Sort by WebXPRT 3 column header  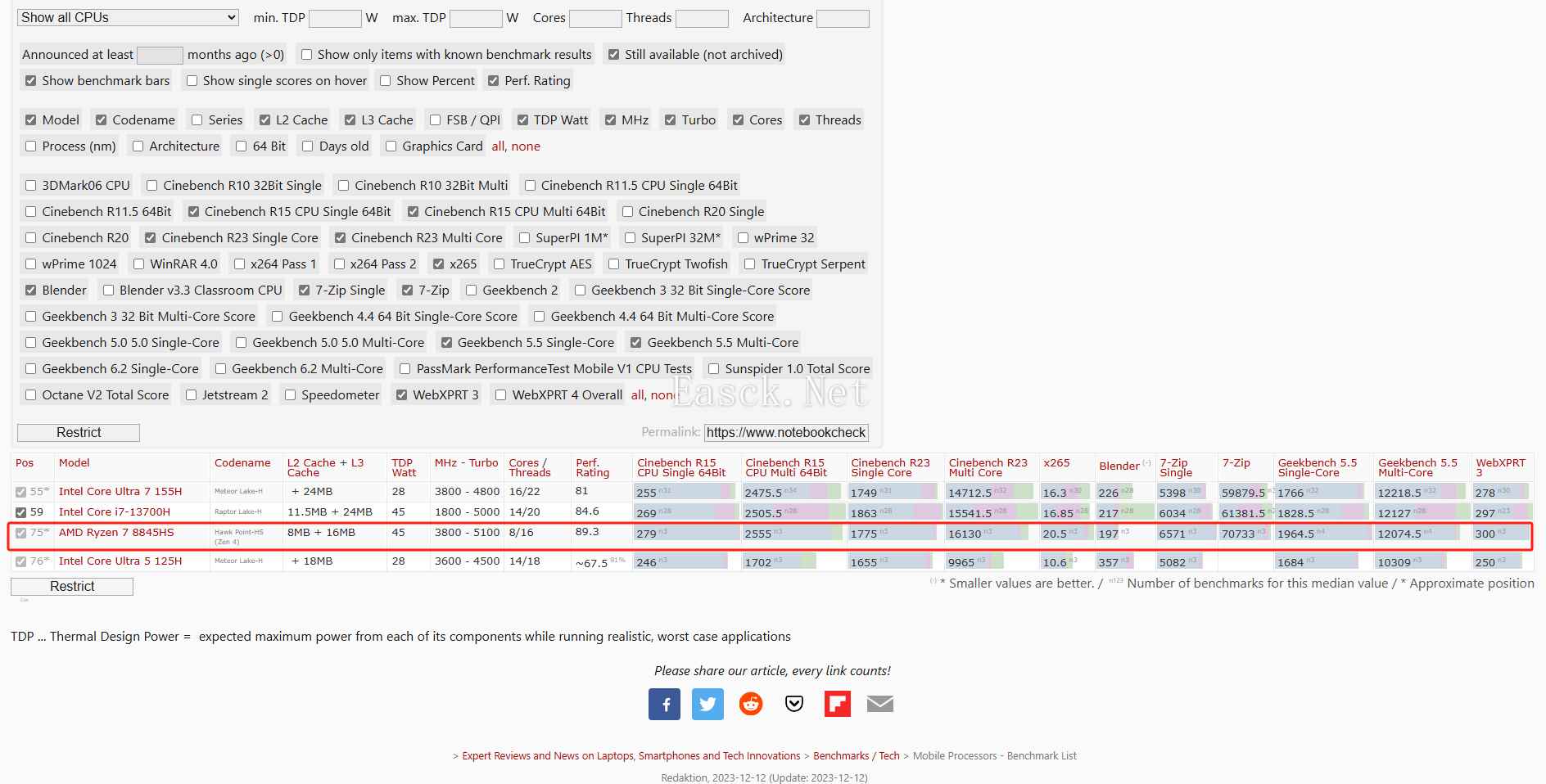(x=1500, y=467)
